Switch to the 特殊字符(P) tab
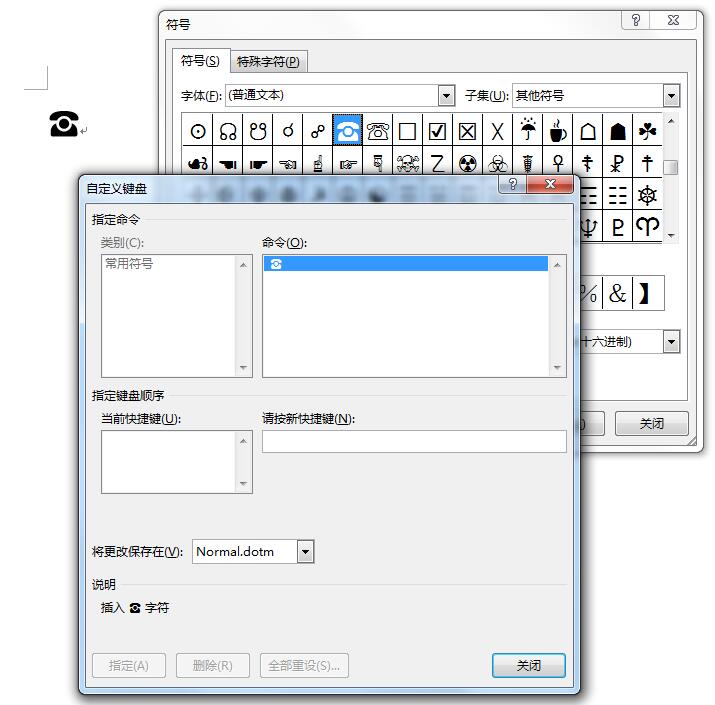Screen dimensions: 715x705 269,62
